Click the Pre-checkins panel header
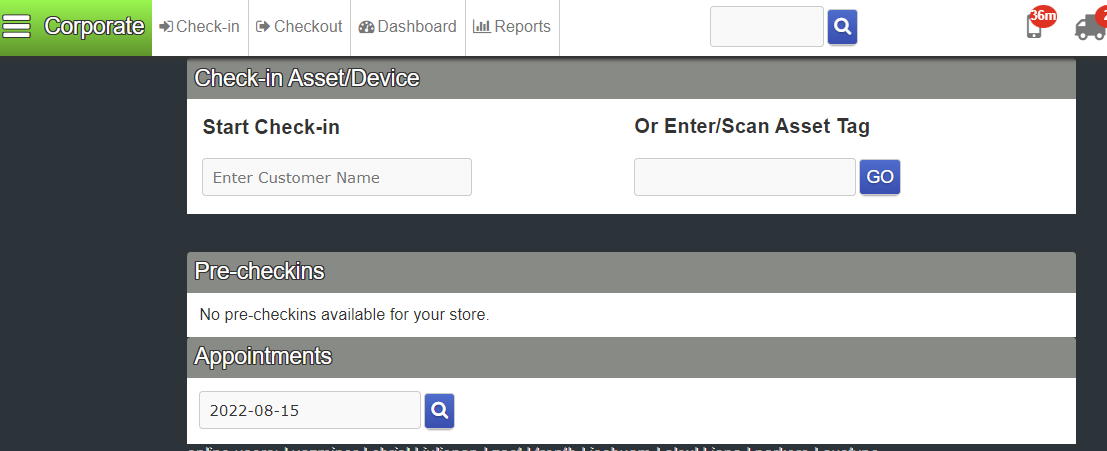The height and width of the screenshot is (451, 1107). click(x=631, y=271)
